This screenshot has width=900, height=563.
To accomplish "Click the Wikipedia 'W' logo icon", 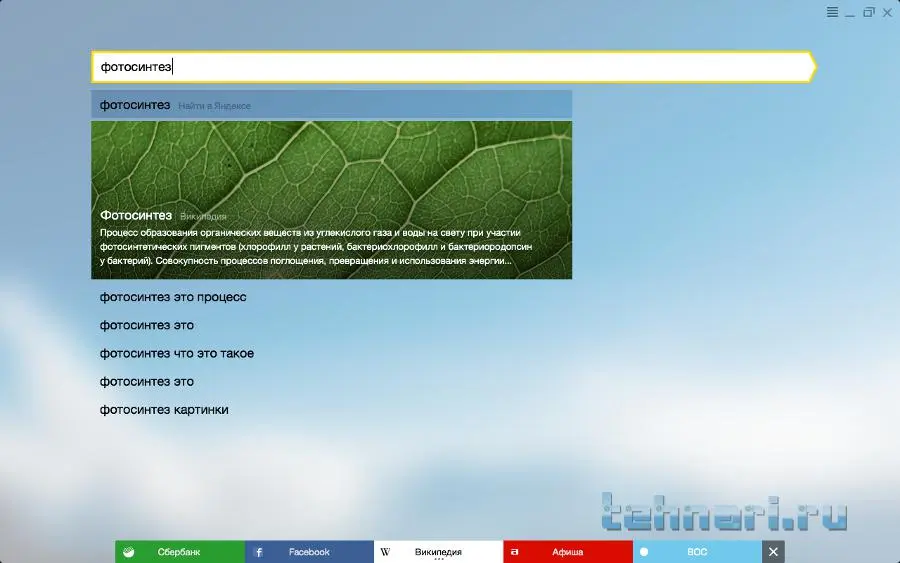I will (385, 552).
